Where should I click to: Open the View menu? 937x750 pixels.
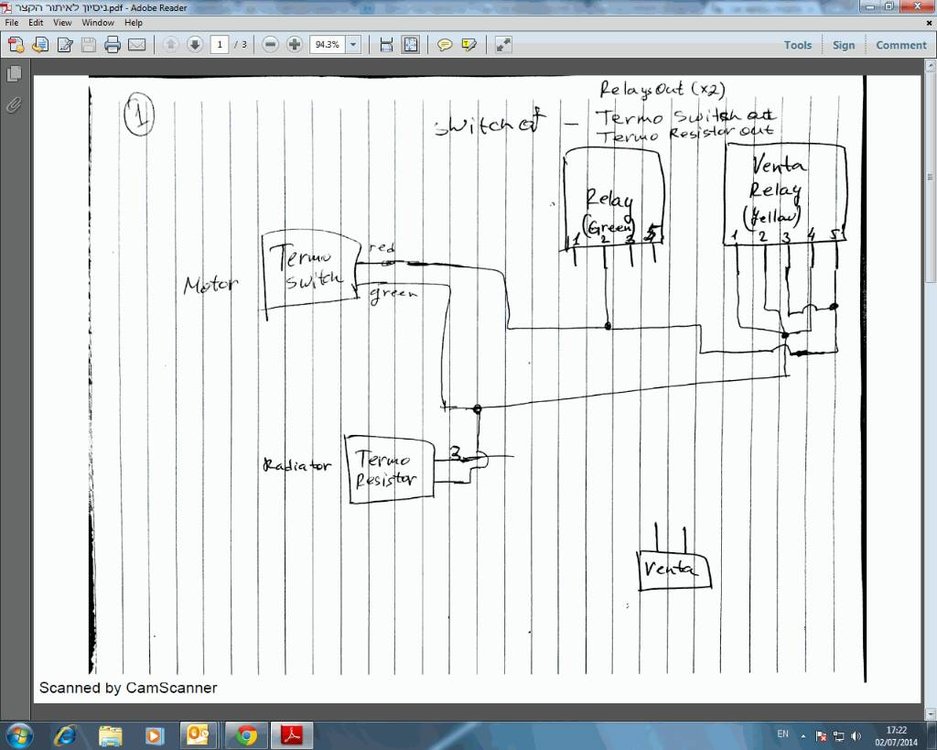click(x=62, y=23)
